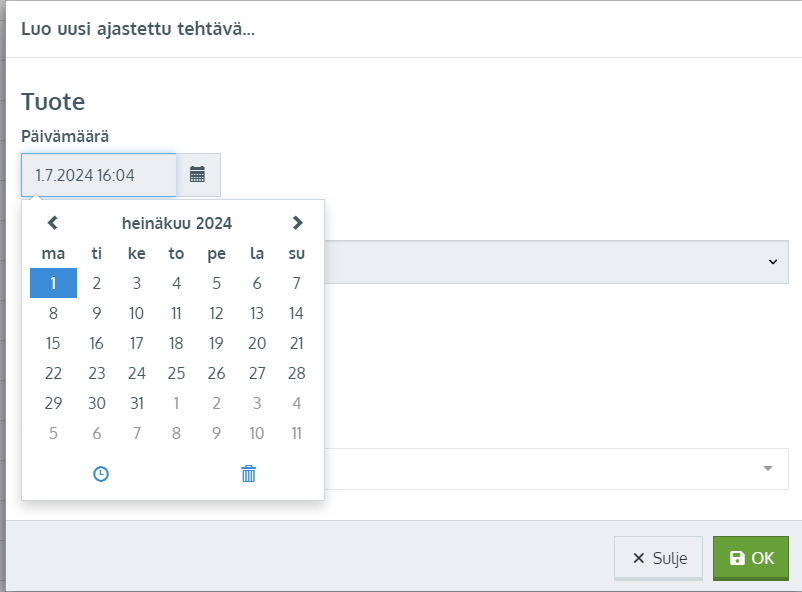Go to next month with right arrow
802x592 pixels.
click(x=297, y=223)
